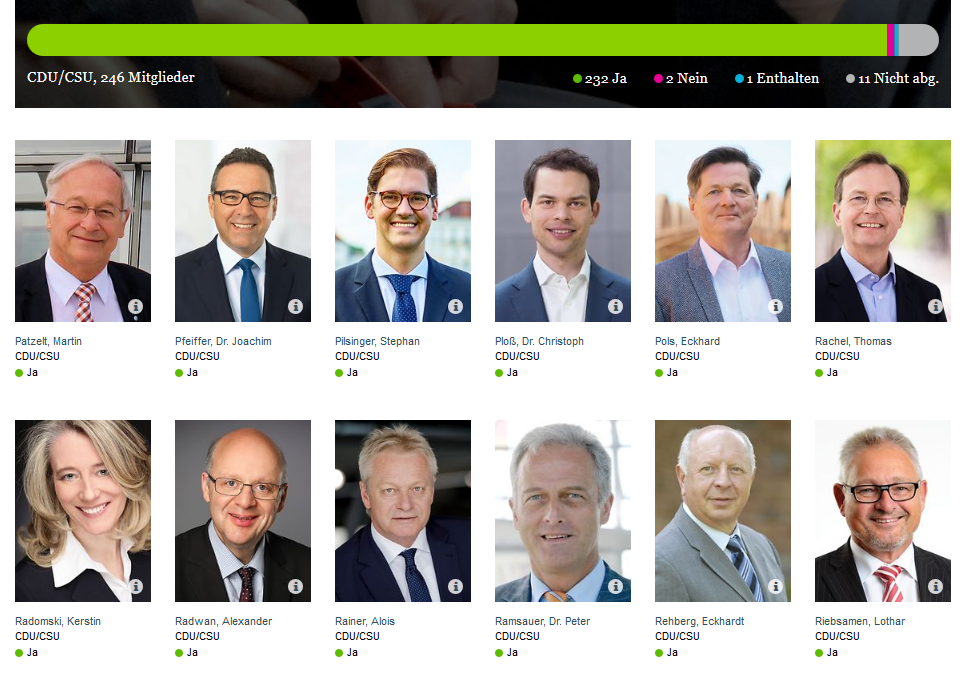Show info for Dr. Peter Ramsauer

pyautogui.click(x=615, y=587)
